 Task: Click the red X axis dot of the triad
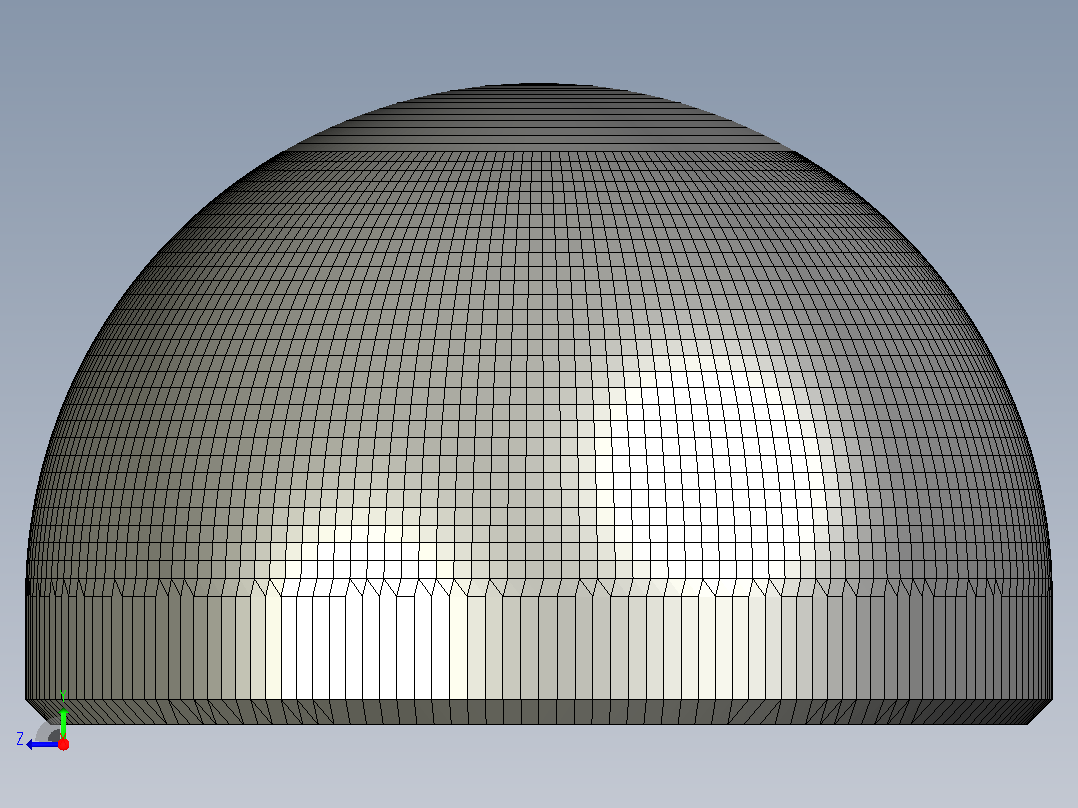(63, 744)
